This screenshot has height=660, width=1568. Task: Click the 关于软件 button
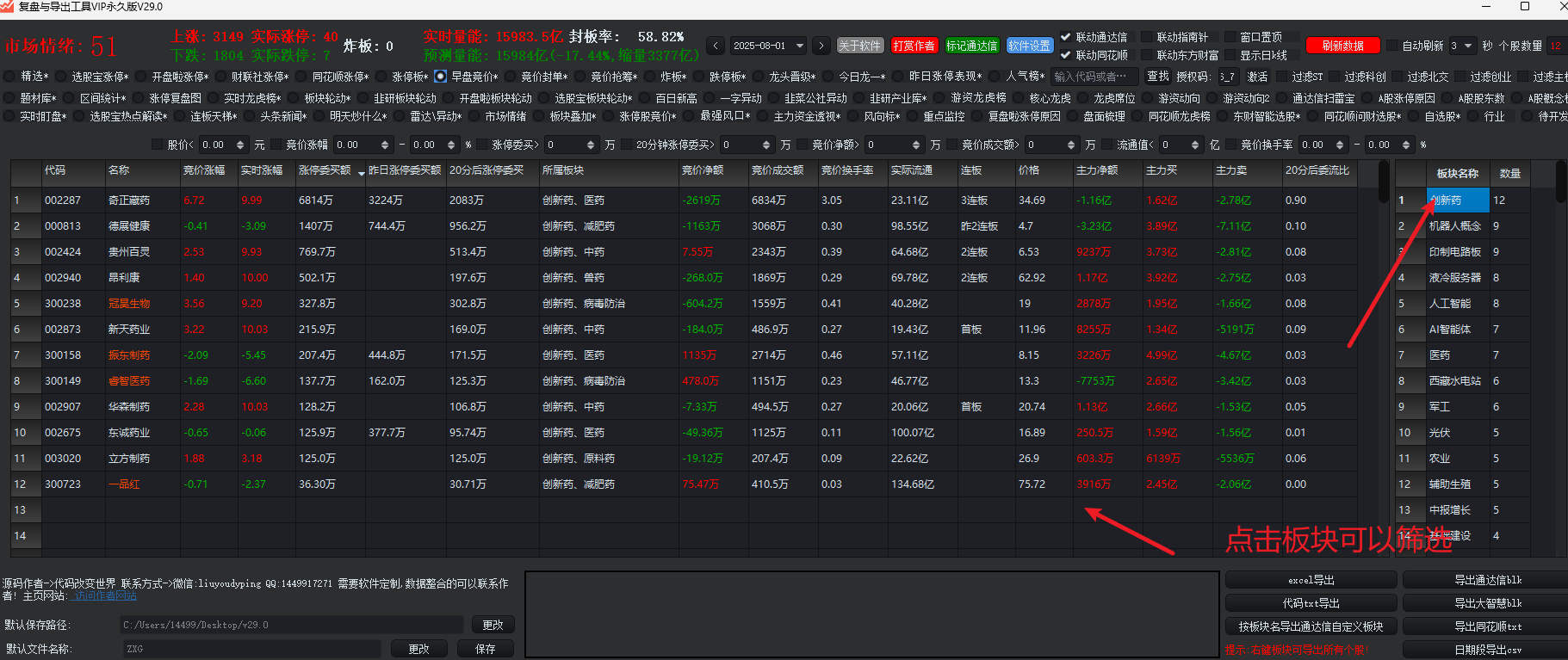(859, 46)
